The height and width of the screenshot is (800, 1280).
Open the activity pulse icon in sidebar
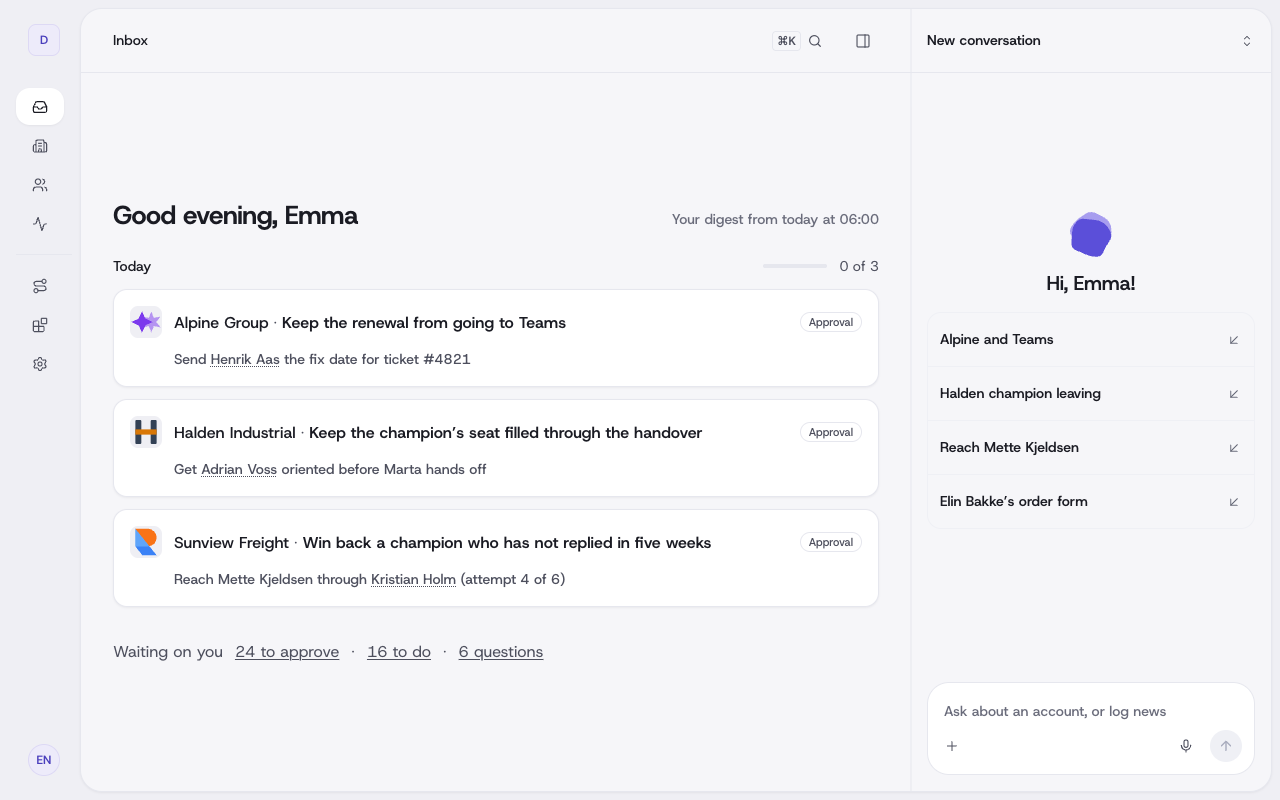pyautogui.click(x=40, y=224)
